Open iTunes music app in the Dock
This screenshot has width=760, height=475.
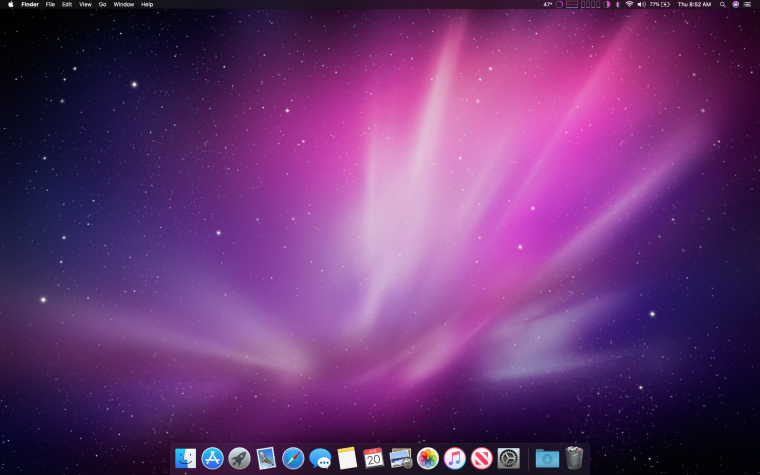pyautogui.click(x=455, y=458)
